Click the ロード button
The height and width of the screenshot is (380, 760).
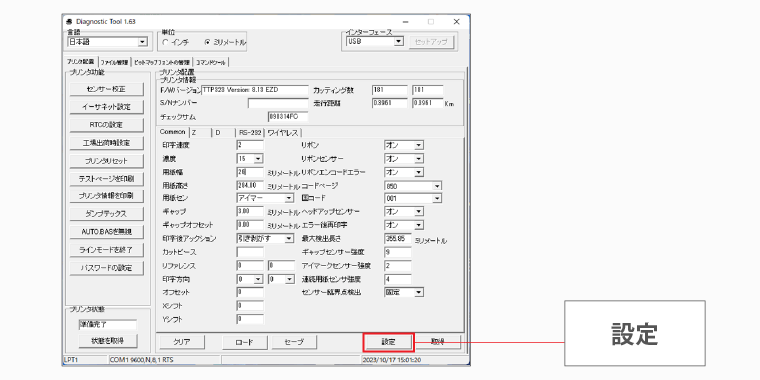pos(245,342)
